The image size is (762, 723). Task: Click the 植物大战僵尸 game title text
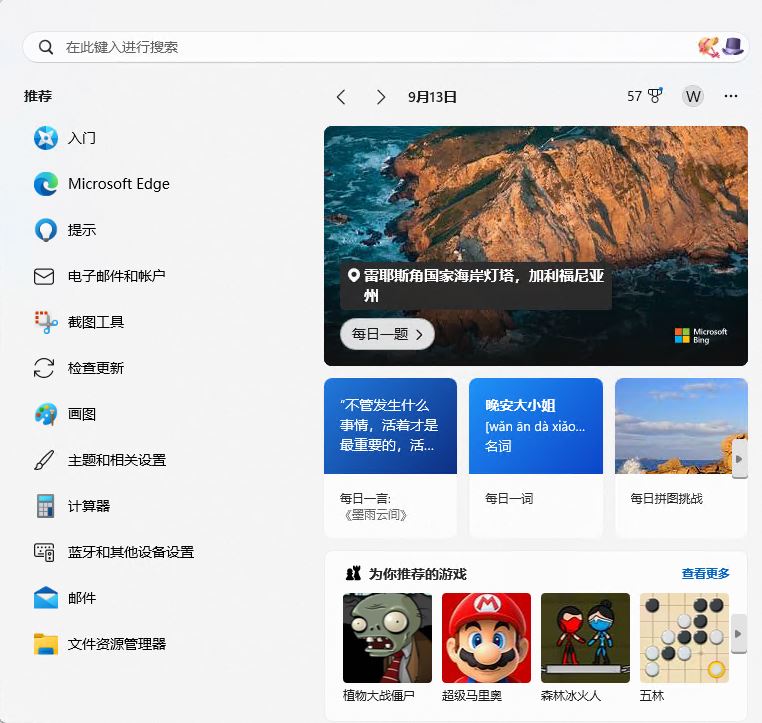379,696
